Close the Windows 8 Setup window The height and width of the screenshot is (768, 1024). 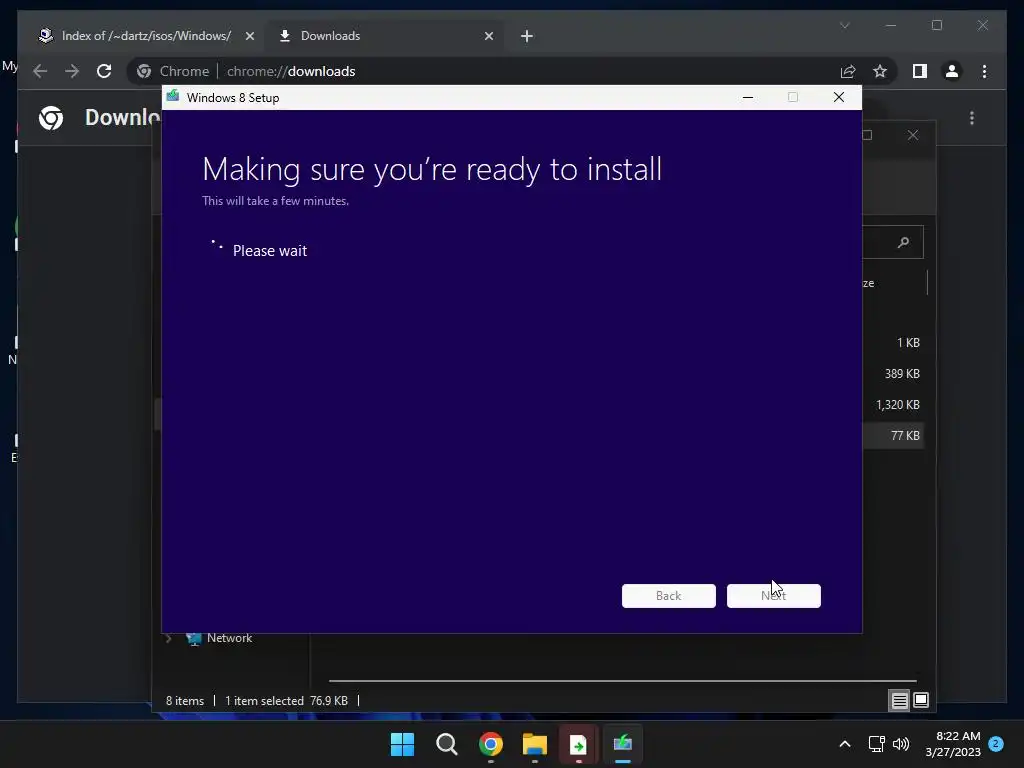point(839,97)
